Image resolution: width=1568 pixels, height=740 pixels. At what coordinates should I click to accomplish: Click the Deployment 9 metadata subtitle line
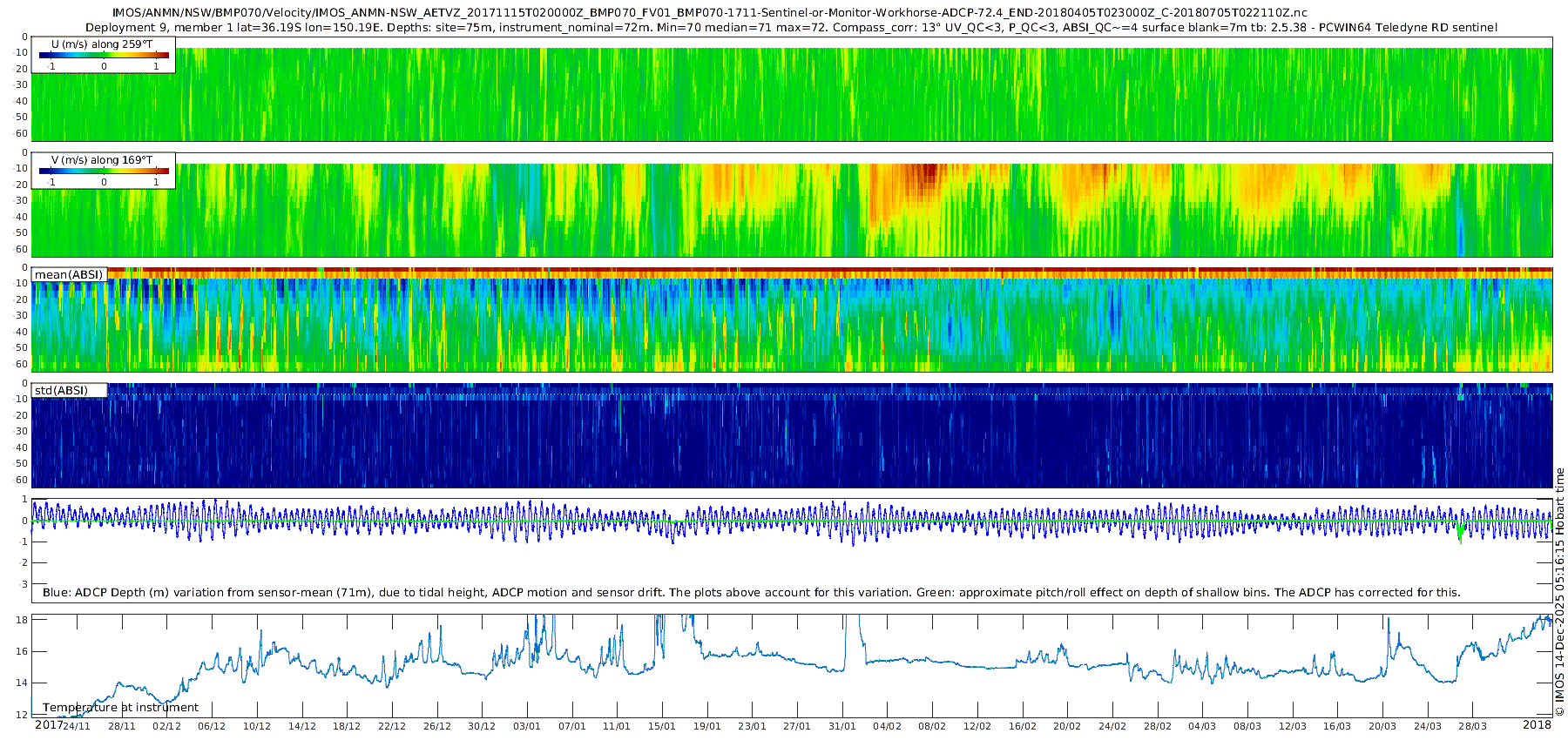pyautogui.click(x=791, y=28)
